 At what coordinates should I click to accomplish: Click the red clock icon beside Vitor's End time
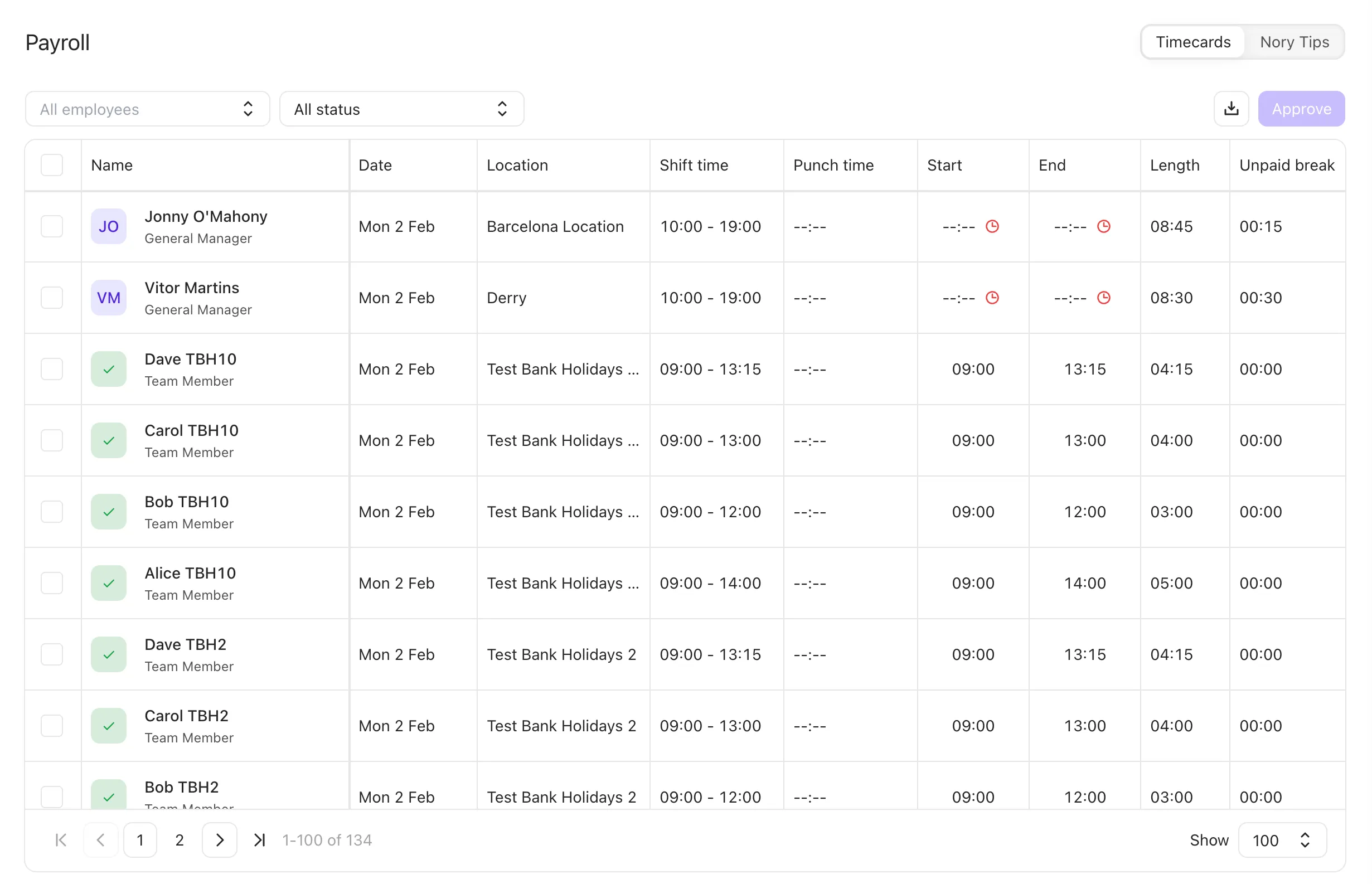pyautogui.click(x=1104, y=298)
